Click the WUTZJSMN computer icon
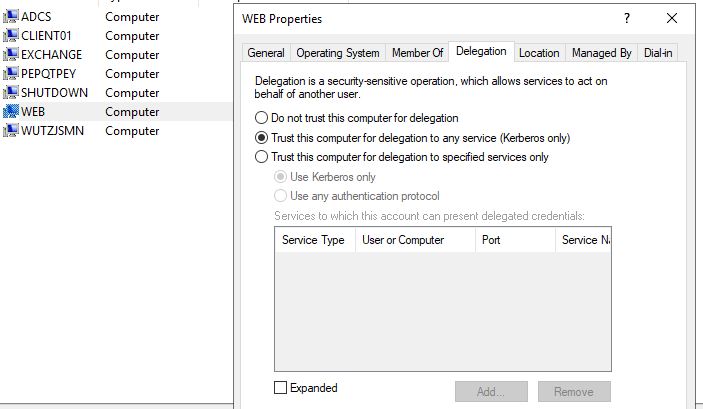 (x=11, y=131)
